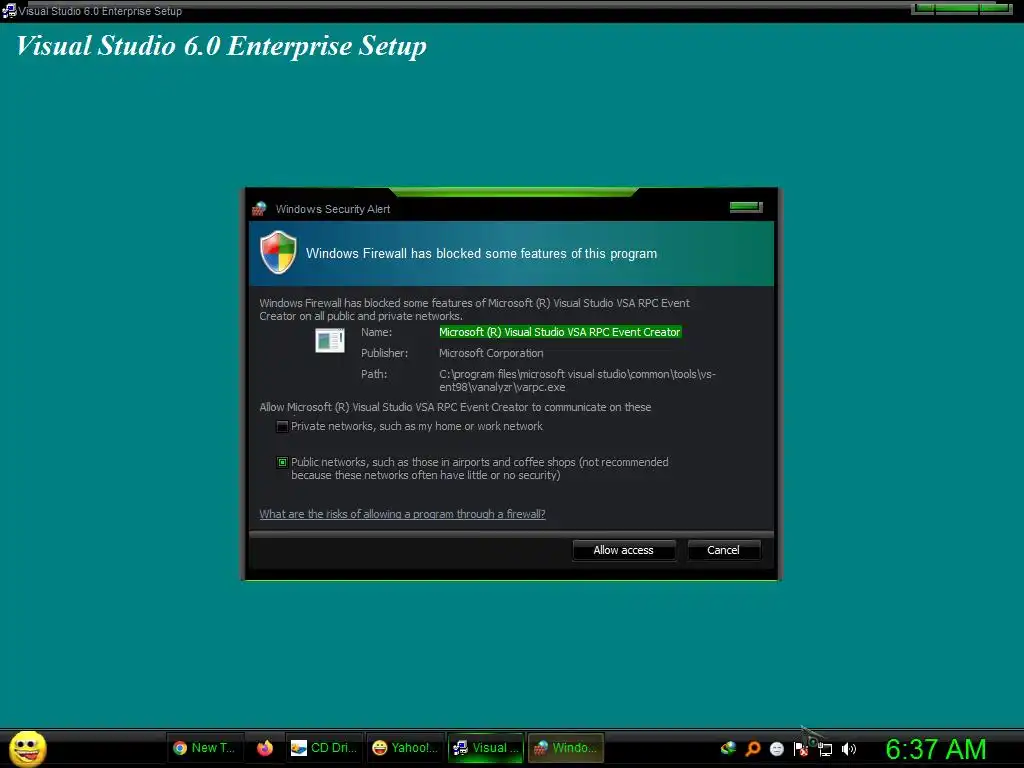Open the volume speaker tray icon

coord(849,749)
